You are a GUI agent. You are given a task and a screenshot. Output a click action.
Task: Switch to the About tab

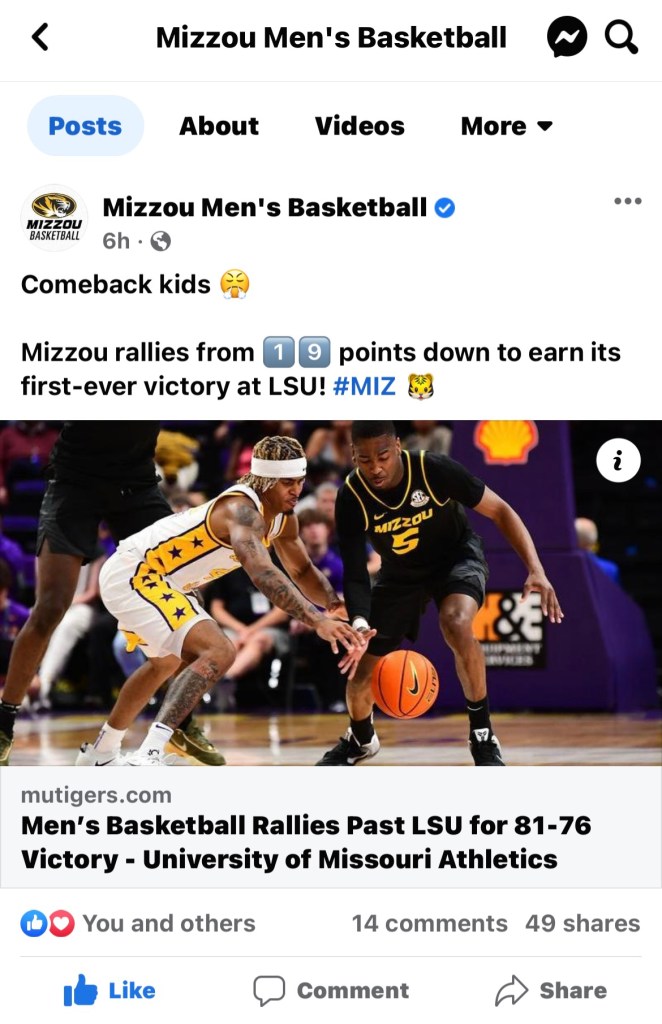[x=219, y=126]
